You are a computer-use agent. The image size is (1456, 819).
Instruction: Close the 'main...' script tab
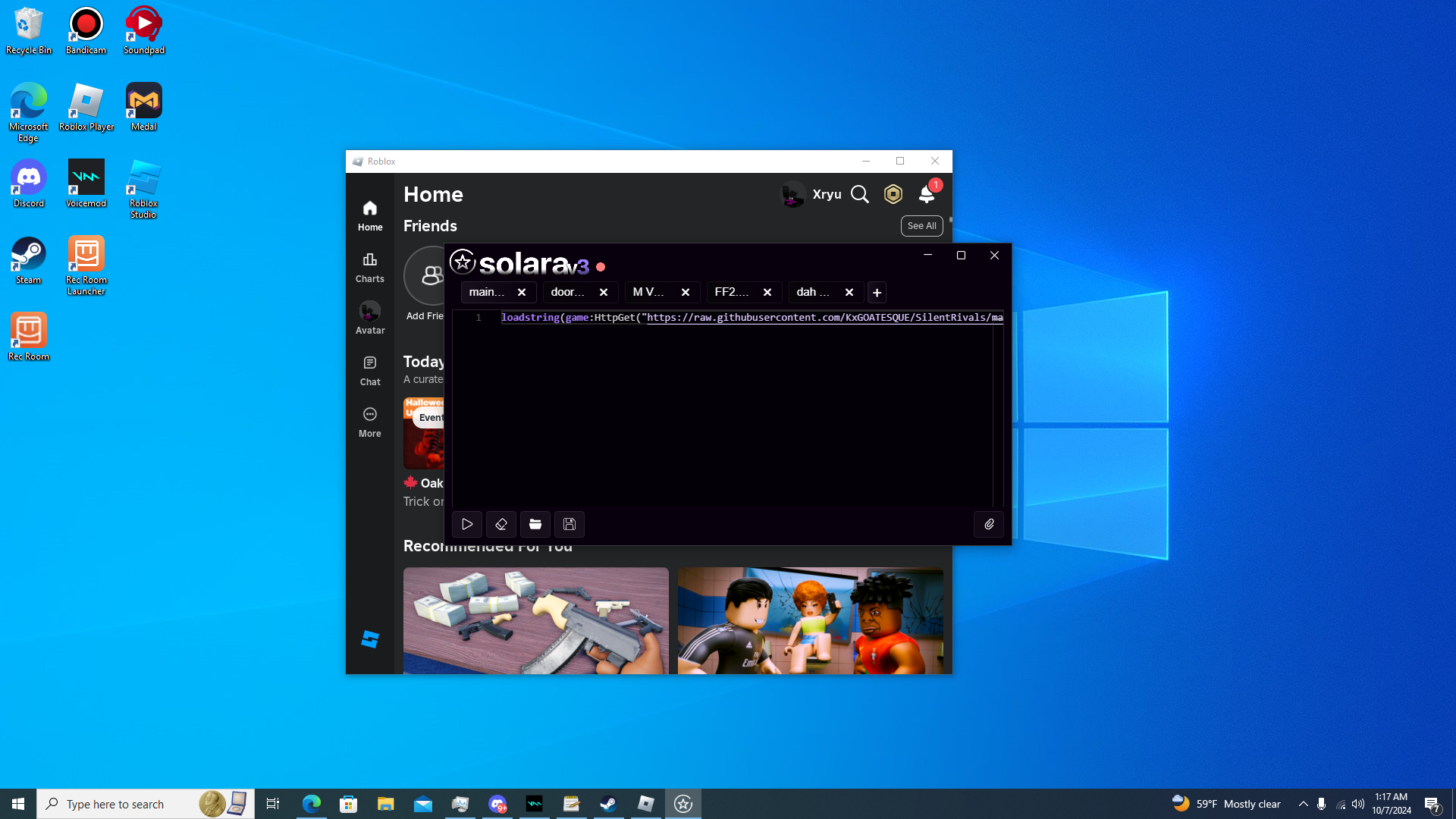click(522, 293)
